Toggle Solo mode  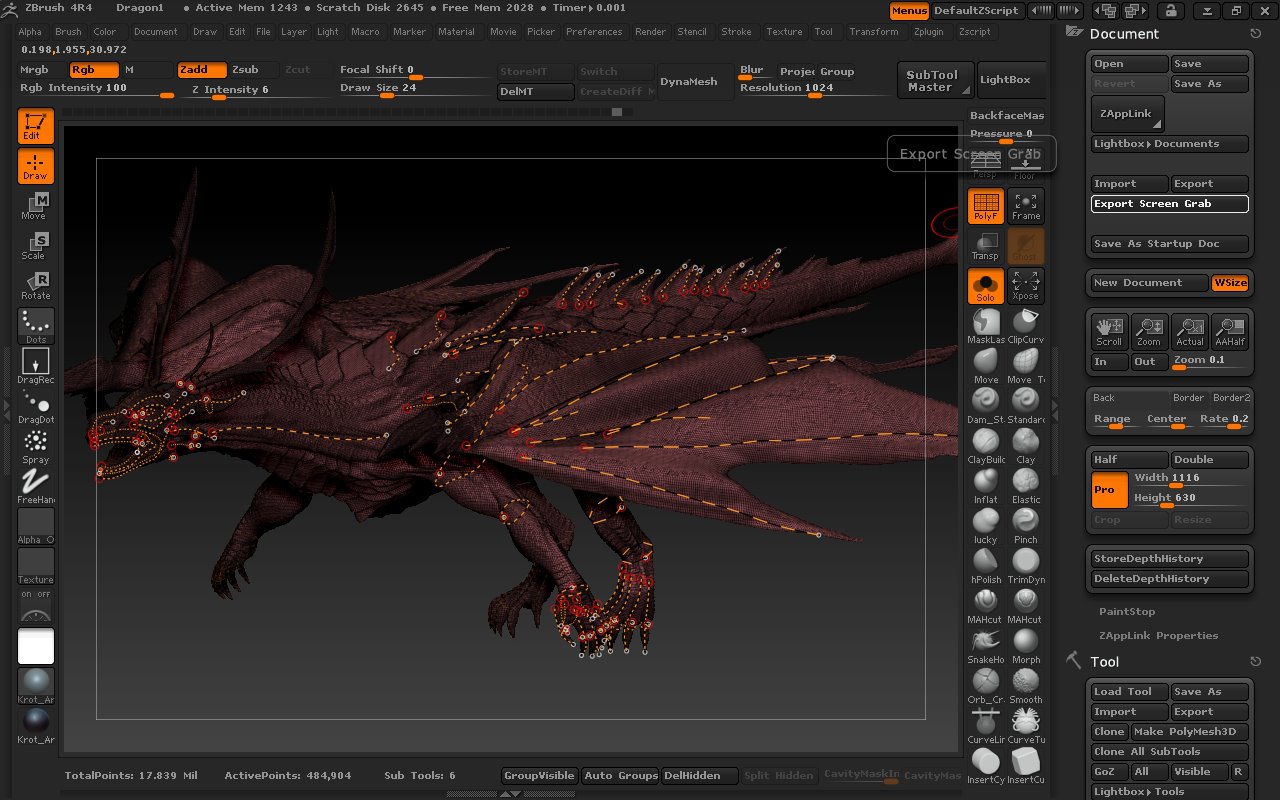pyautogui.click(x=986, y=286)
